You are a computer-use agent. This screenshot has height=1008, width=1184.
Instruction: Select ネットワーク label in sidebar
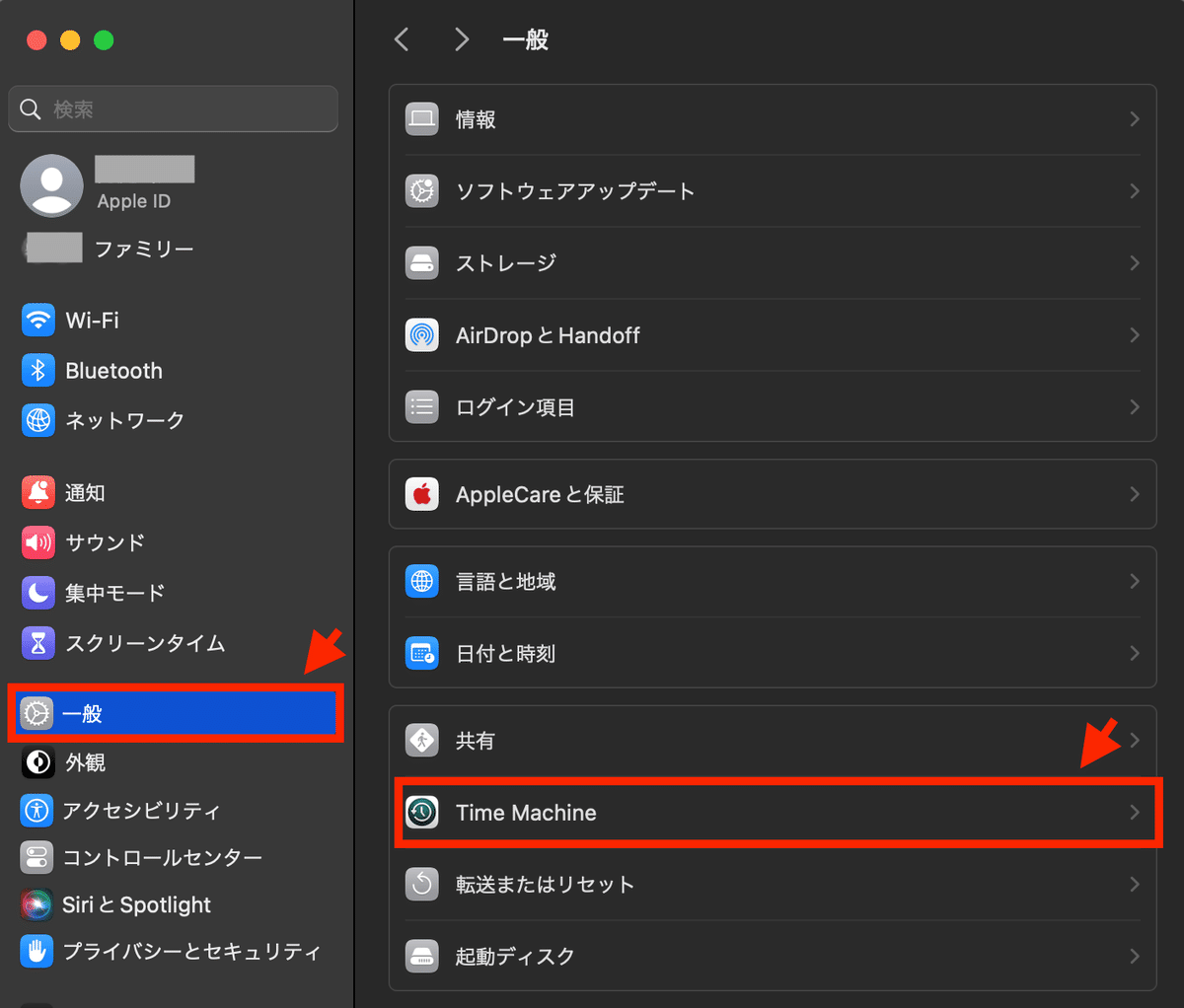[124, 421]
